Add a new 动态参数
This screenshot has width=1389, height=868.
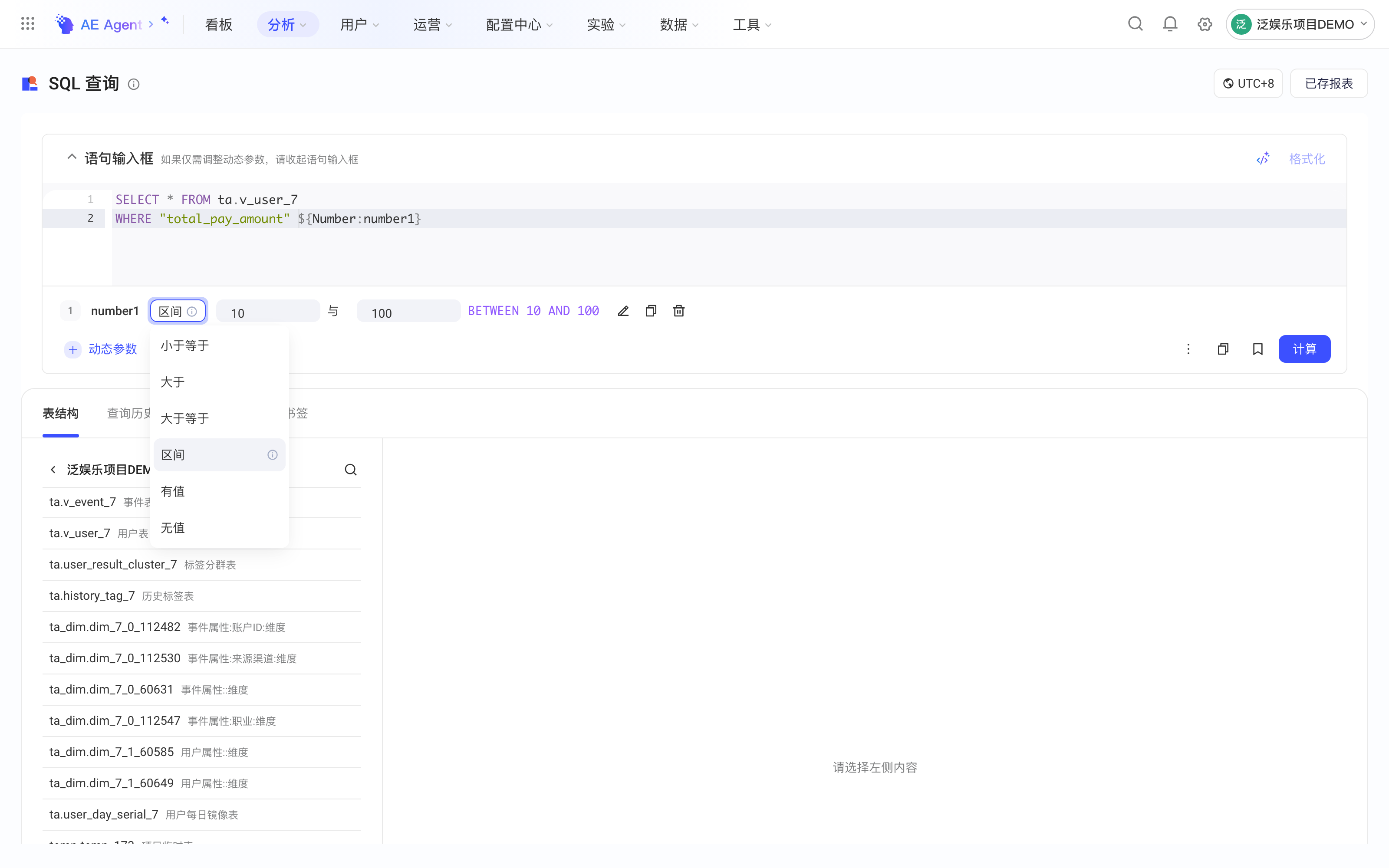(101, 349)
